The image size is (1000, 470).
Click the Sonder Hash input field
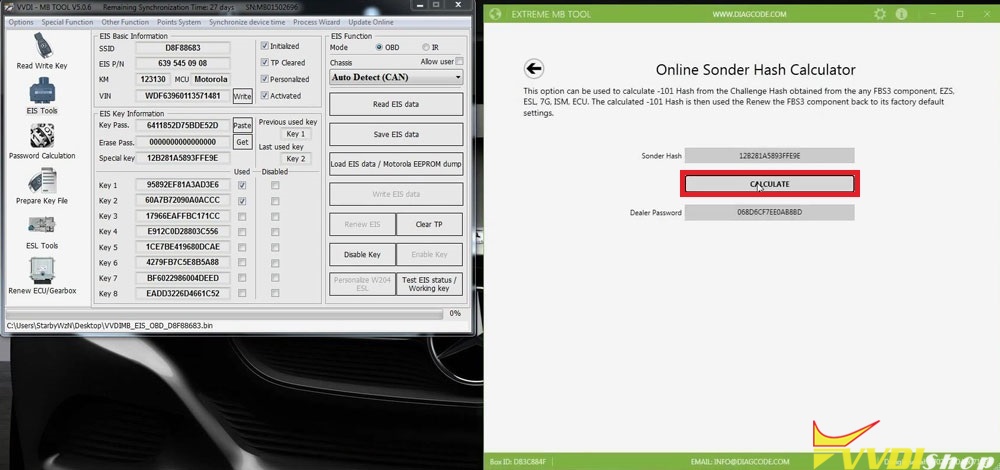(x=769, y=156)
